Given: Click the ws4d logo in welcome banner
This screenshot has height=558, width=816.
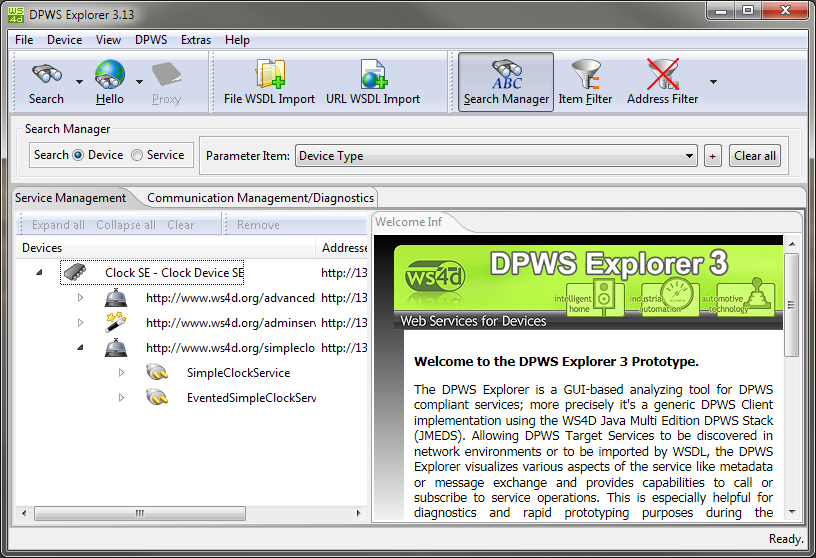Looking at the screenshot, I should (435, 277).
